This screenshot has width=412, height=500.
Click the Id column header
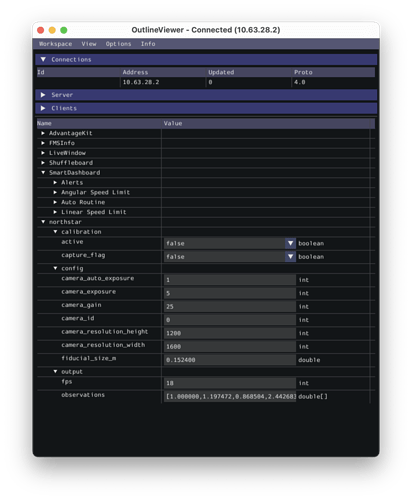click(x=41, y=72)
